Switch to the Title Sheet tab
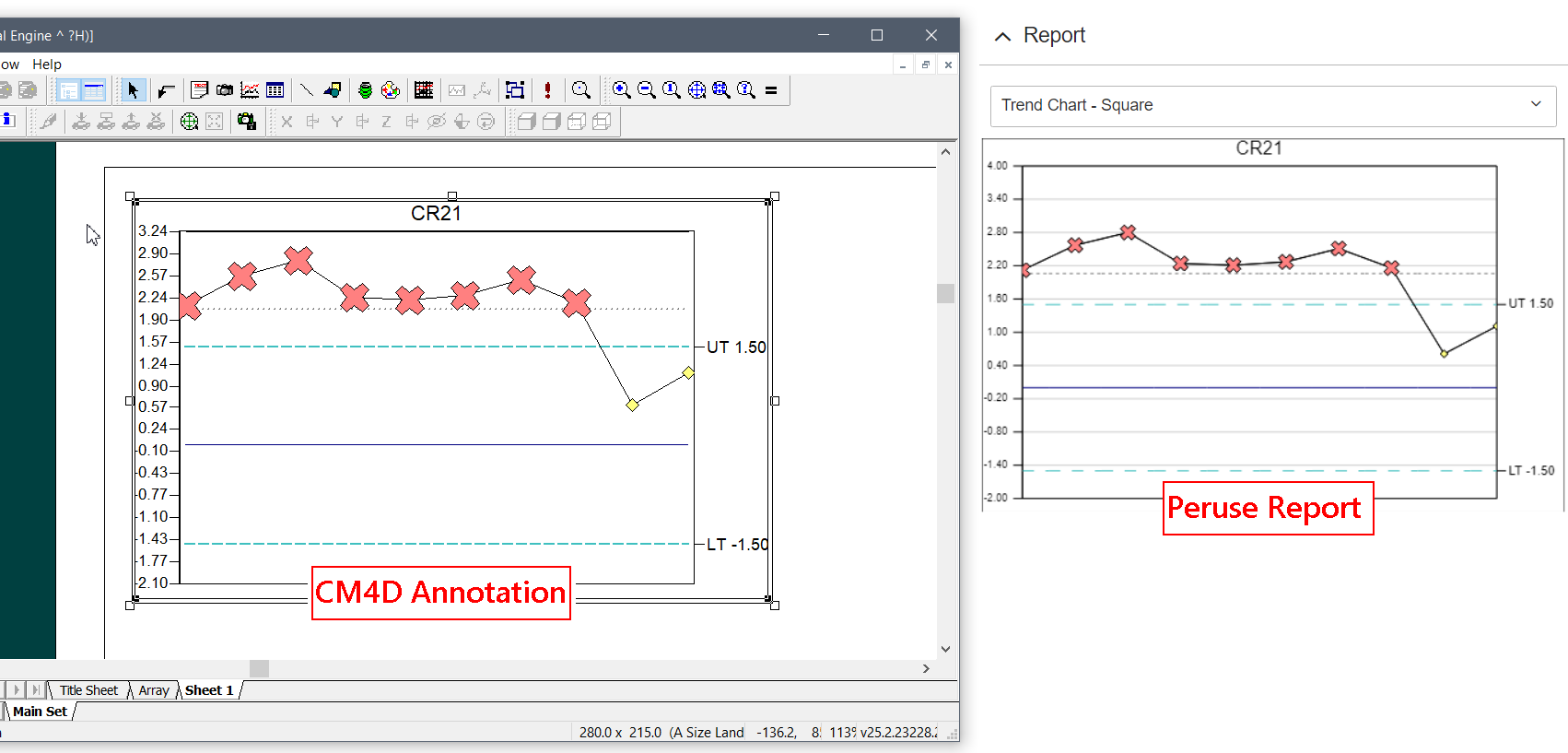The height and width of the screenshot is (753, 1568). point(88,690)
